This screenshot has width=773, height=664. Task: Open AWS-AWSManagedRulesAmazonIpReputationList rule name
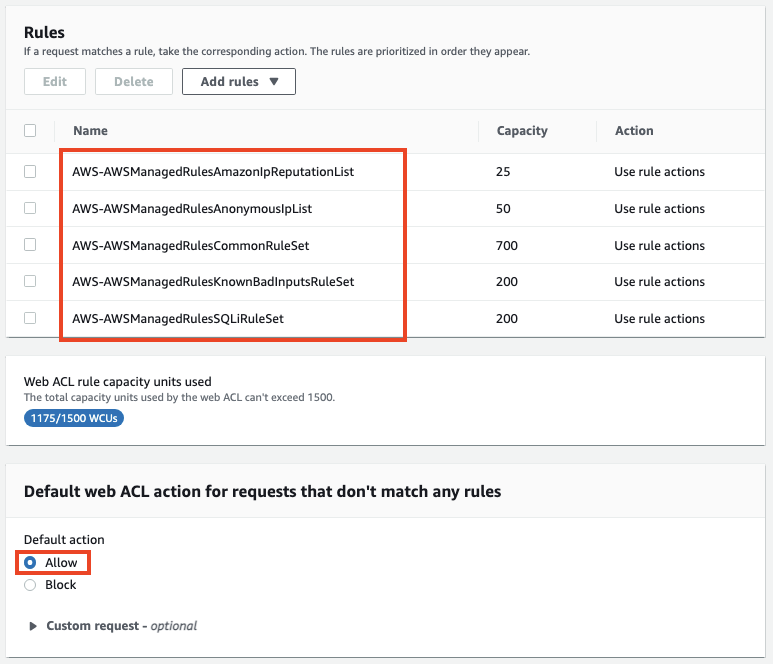pos(213,172)
